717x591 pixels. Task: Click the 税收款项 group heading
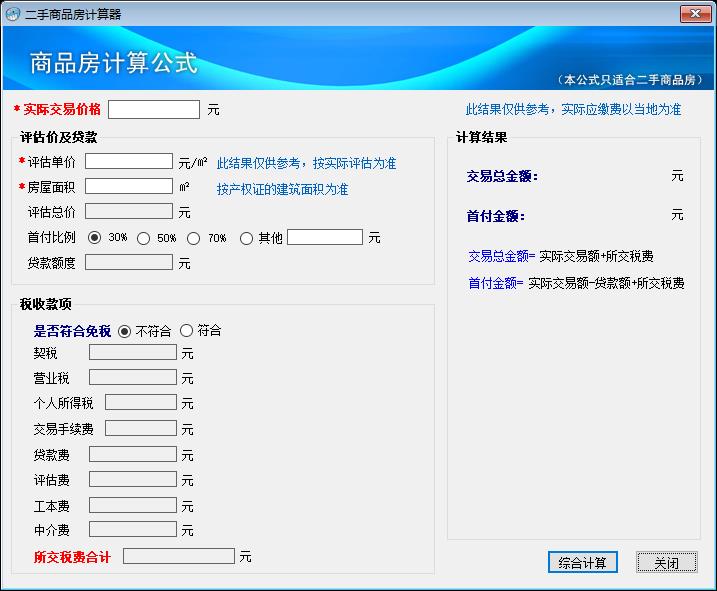46,304
